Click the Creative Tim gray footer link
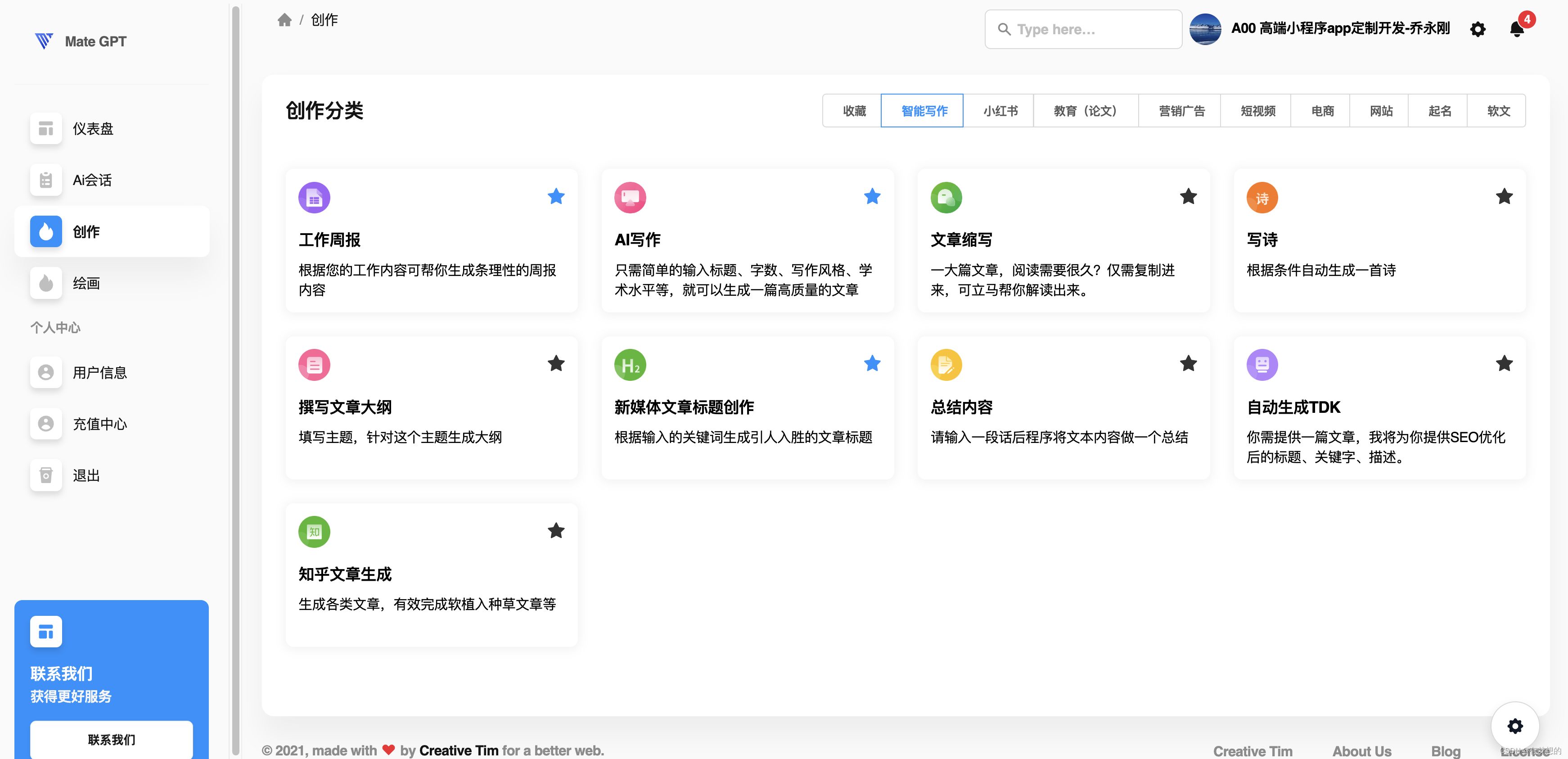The height and width of the screenshot is (759, 1568). (x=1253, y=751)
